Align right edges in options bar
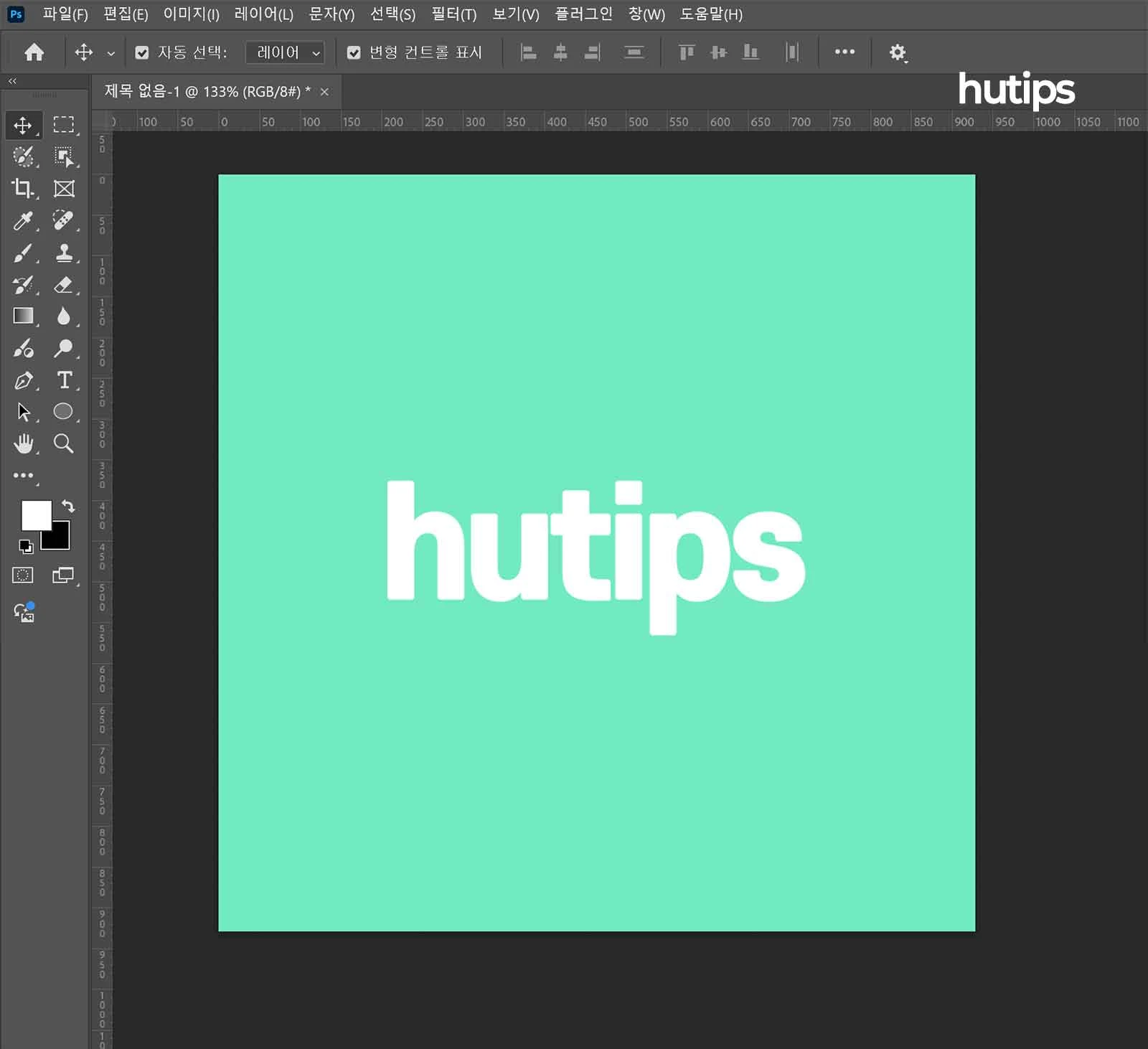Screen dimensions: 1148x1049 pos(592,52)
